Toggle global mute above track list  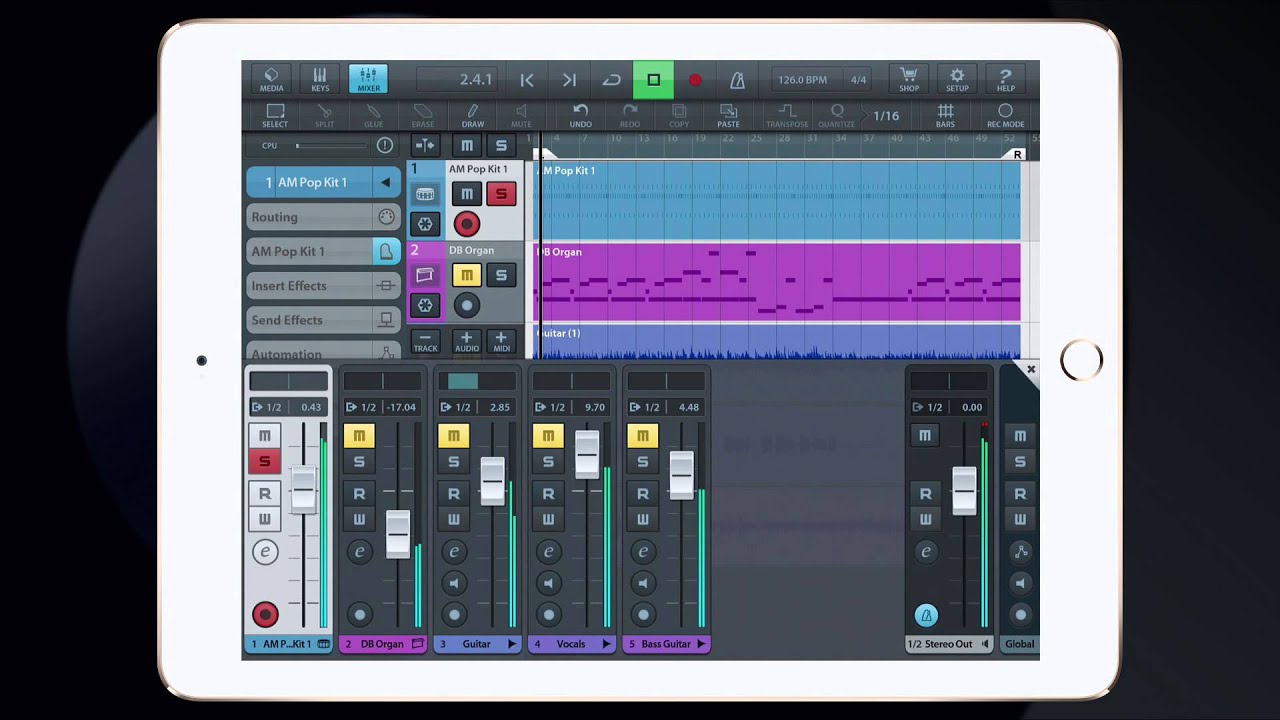click(x=467, y=146)
